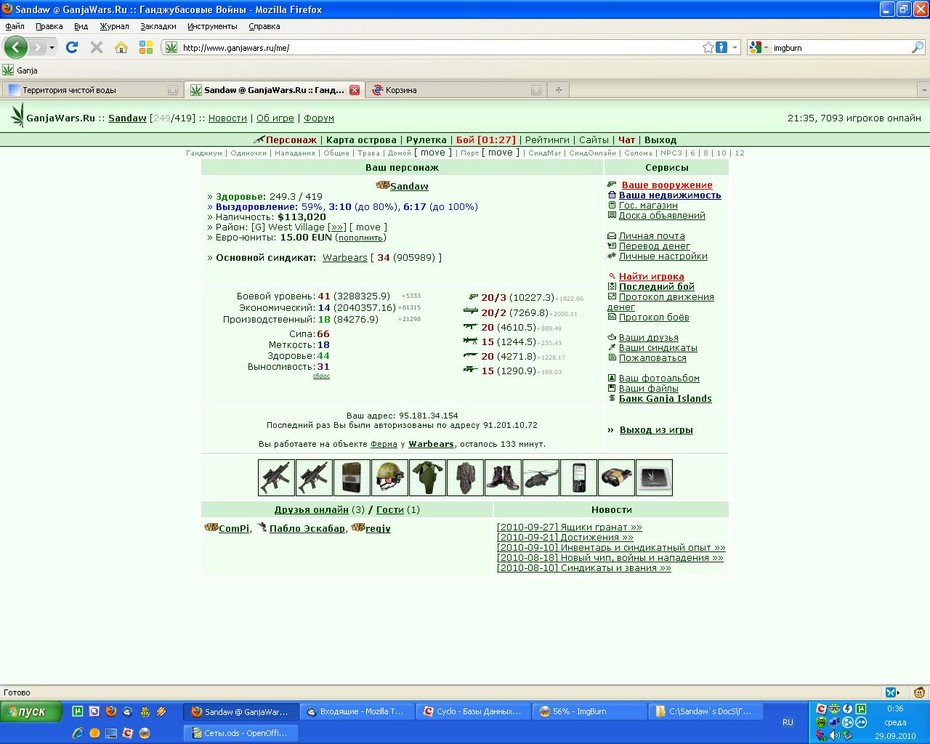Click the Выход из игры logout link
930x744 pixels.
point(656,430)
